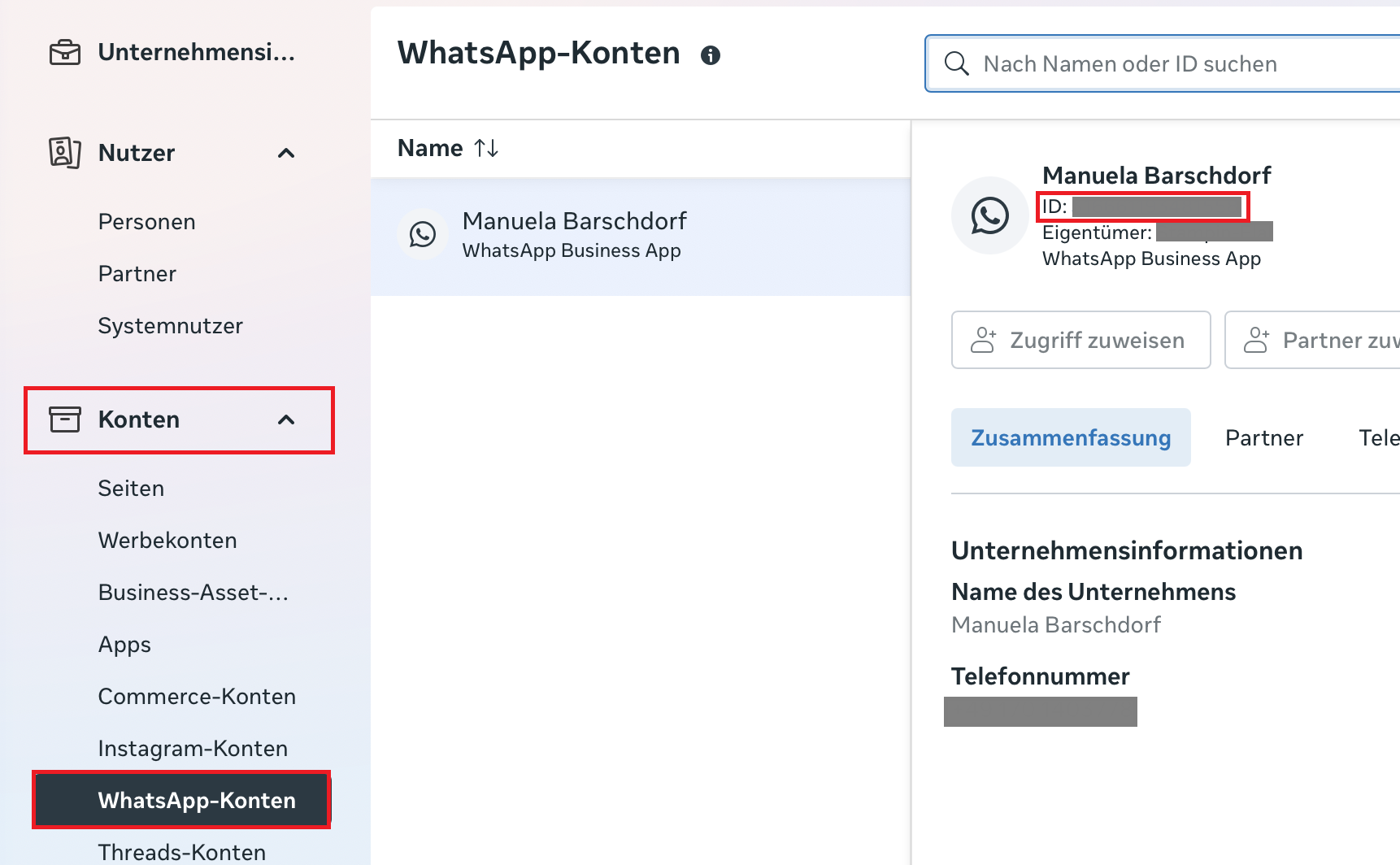The image size is (1400, 865).
Task: Click WhatsApp Business App text in details panel
Action: click(x=1152, y=259)
